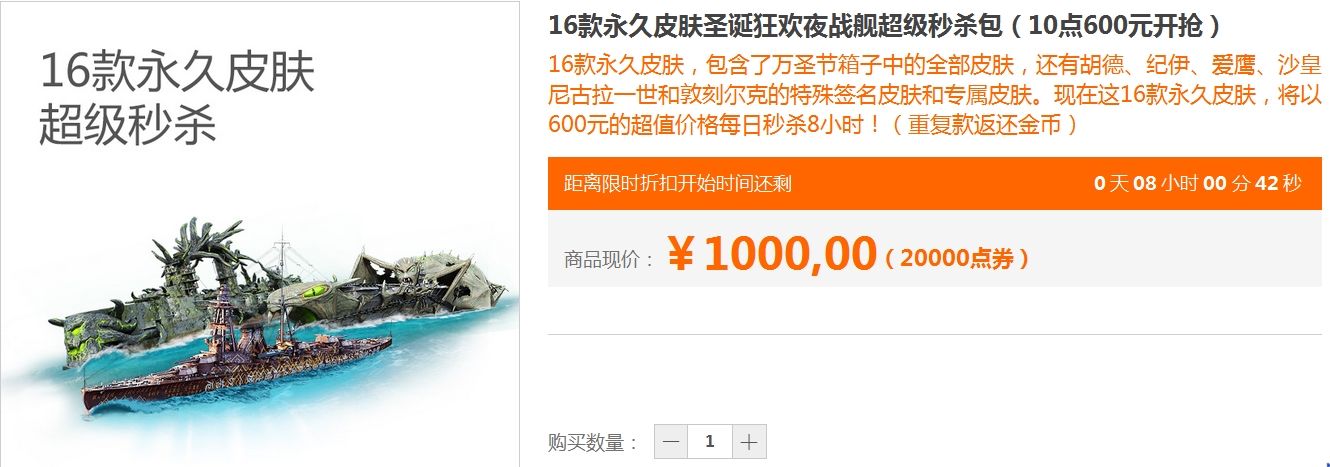The width and height of the screenshot is (1330, 467).
Task: Decrease purchase quantity with minus button
Action: (671, 441)
